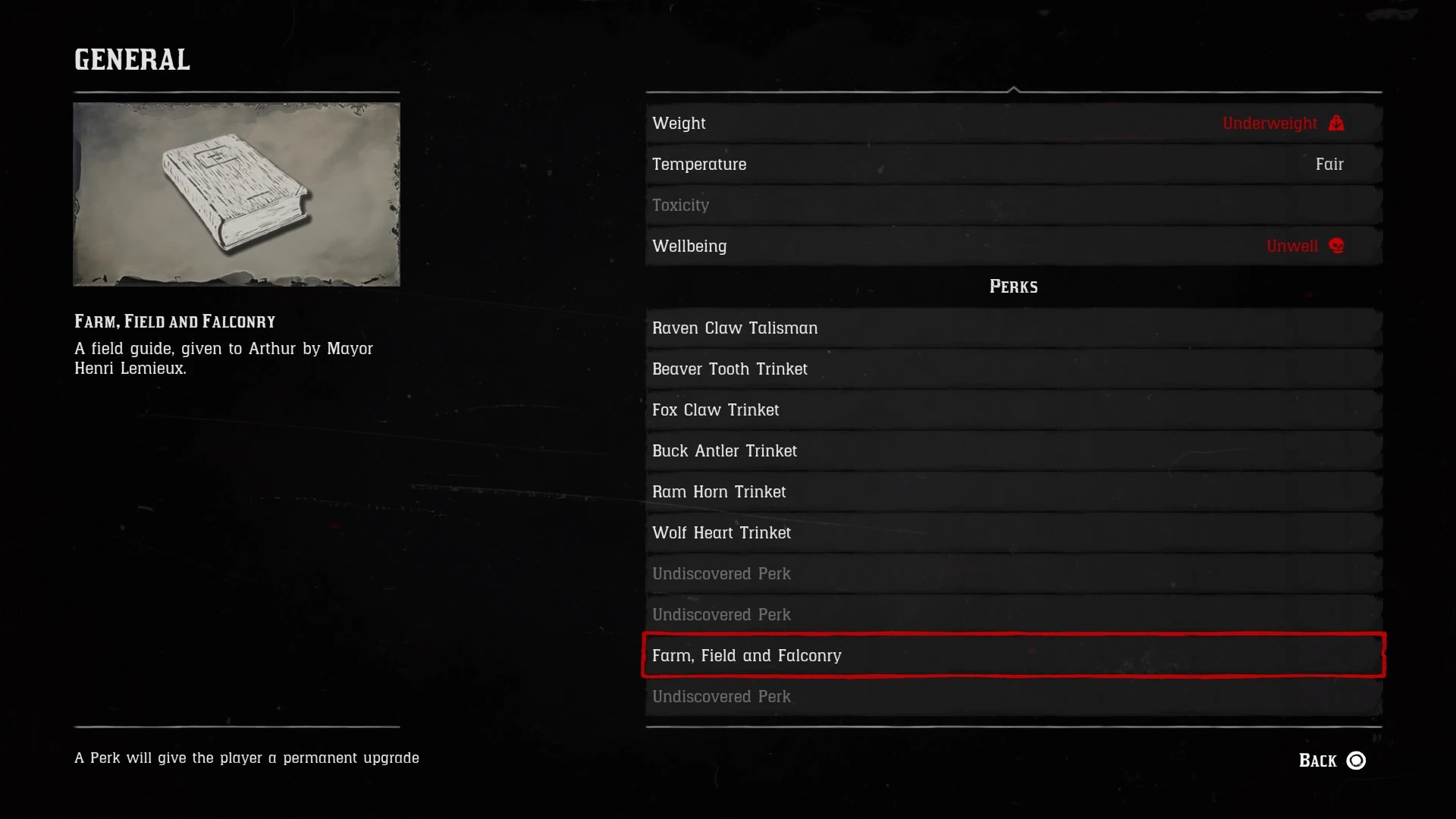Select the Raven Claw Talisman perk
The height and width of the screenshot is (819, 1456).
[1014, 328]
